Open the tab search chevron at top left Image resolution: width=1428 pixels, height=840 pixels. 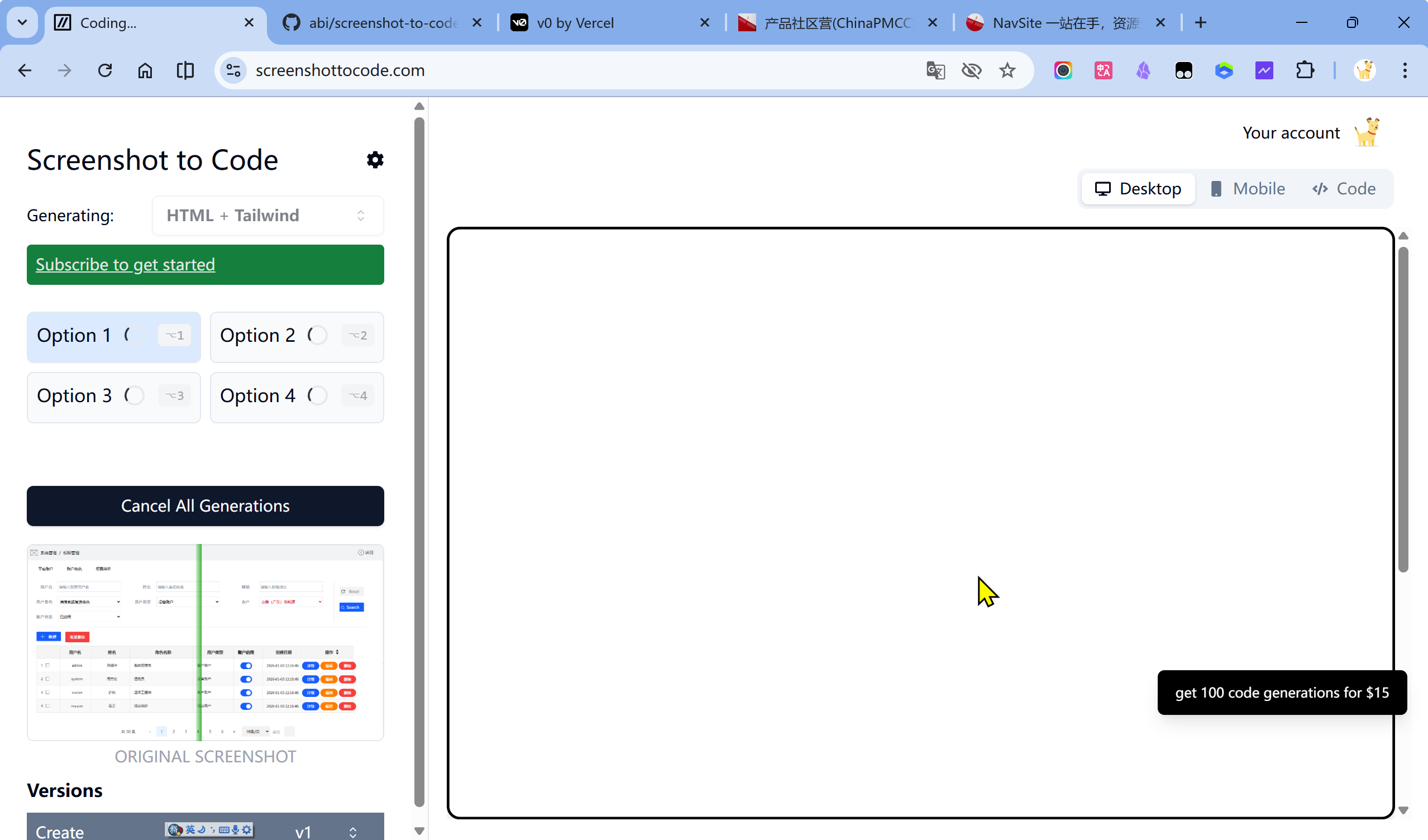coord(23,23)
